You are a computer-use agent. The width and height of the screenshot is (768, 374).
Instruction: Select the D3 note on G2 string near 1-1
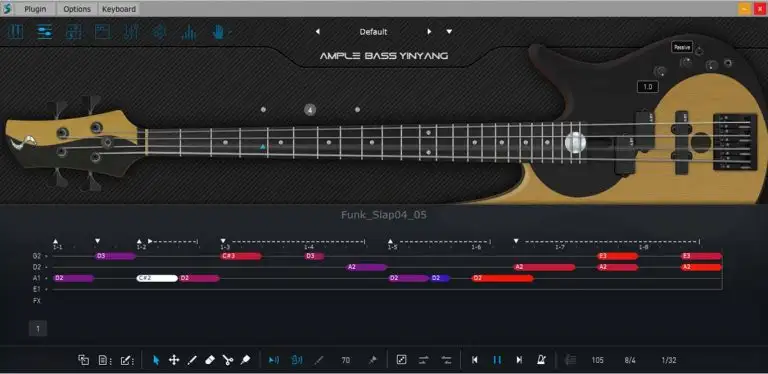(115, 256)
